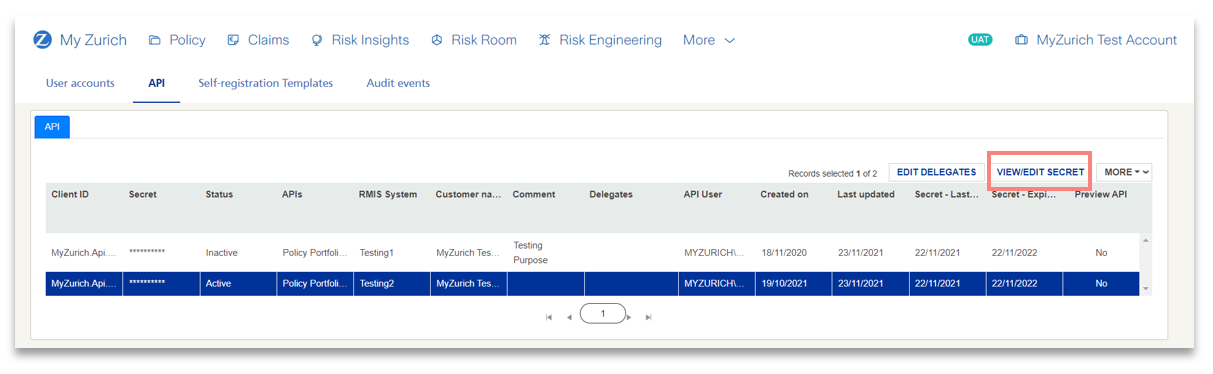Go to the next page of results
The height and width of the screenshot is (374, 1213).
[630, 317]
